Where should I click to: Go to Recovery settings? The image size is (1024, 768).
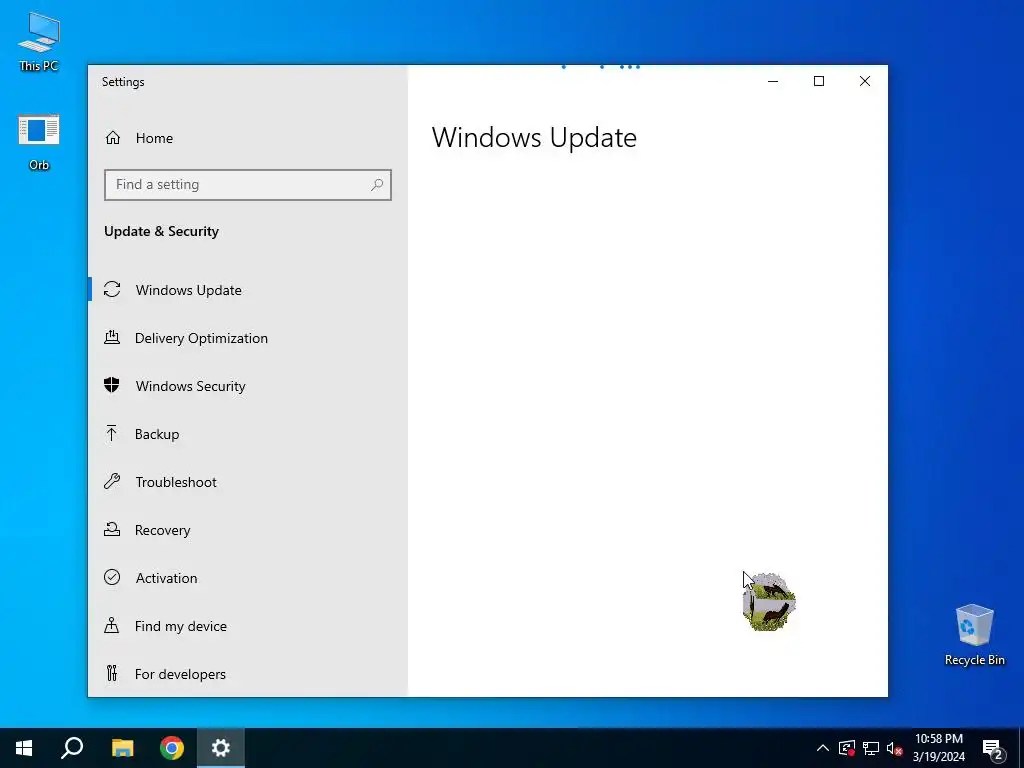click(x=248, y=530)
